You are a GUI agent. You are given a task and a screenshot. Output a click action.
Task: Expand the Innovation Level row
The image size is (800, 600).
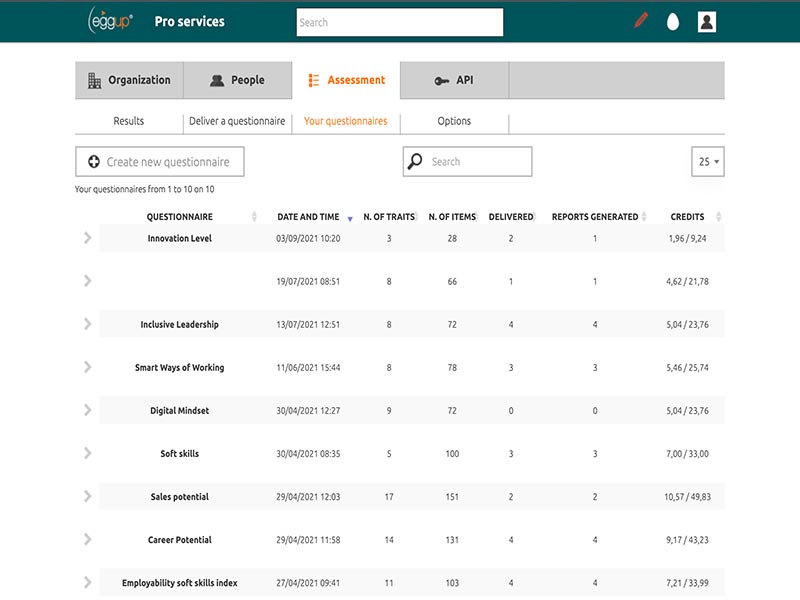(88, 238)
